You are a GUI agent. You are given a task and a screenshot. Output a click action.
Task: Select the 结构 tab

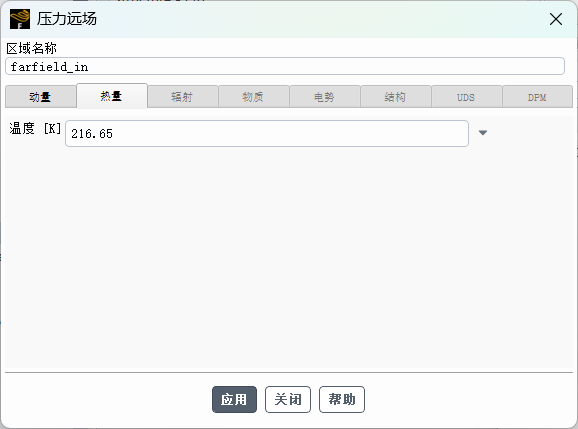[396, 97]
